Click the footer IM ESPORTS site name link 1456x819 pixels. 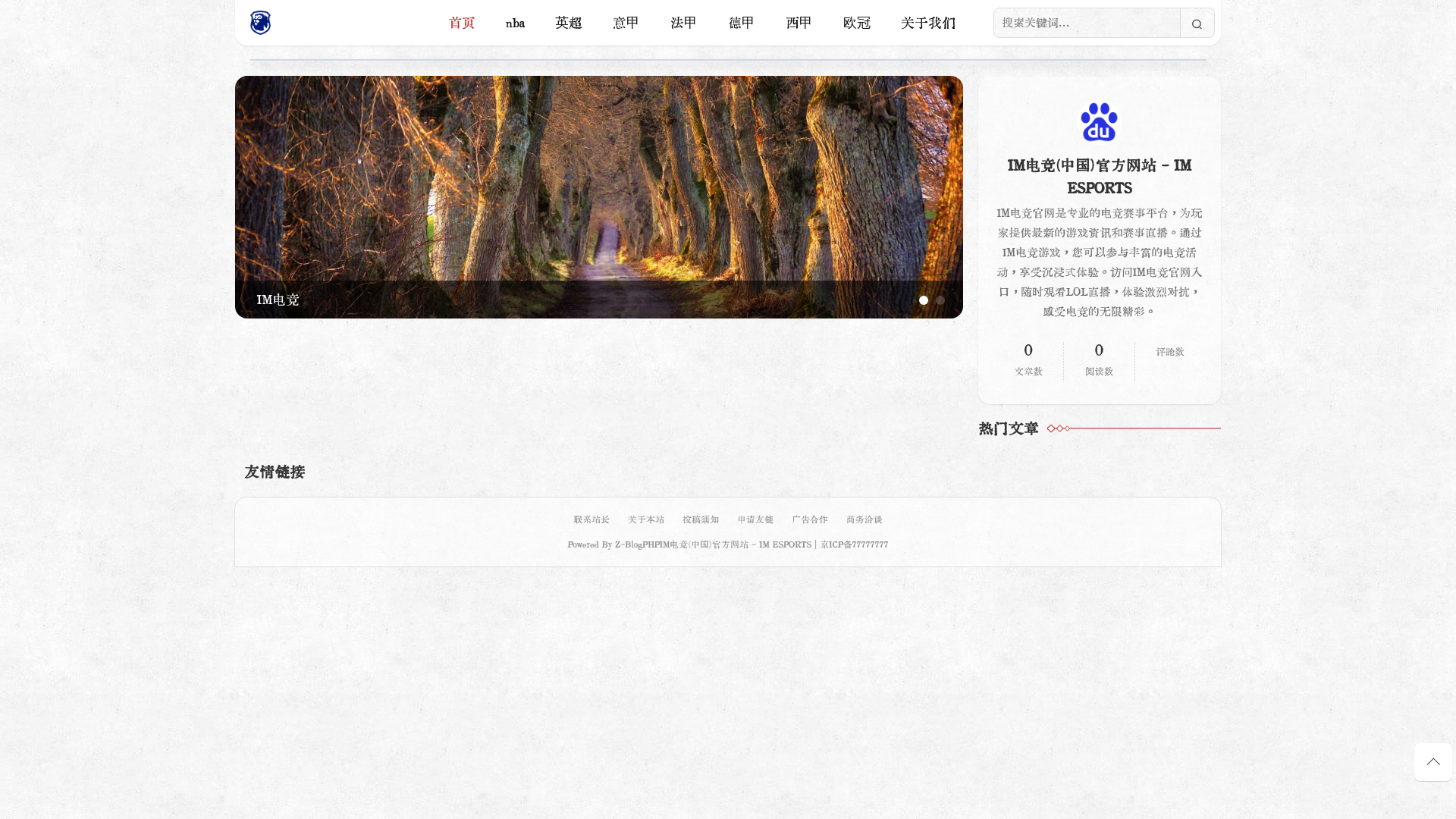coord(734,544)
